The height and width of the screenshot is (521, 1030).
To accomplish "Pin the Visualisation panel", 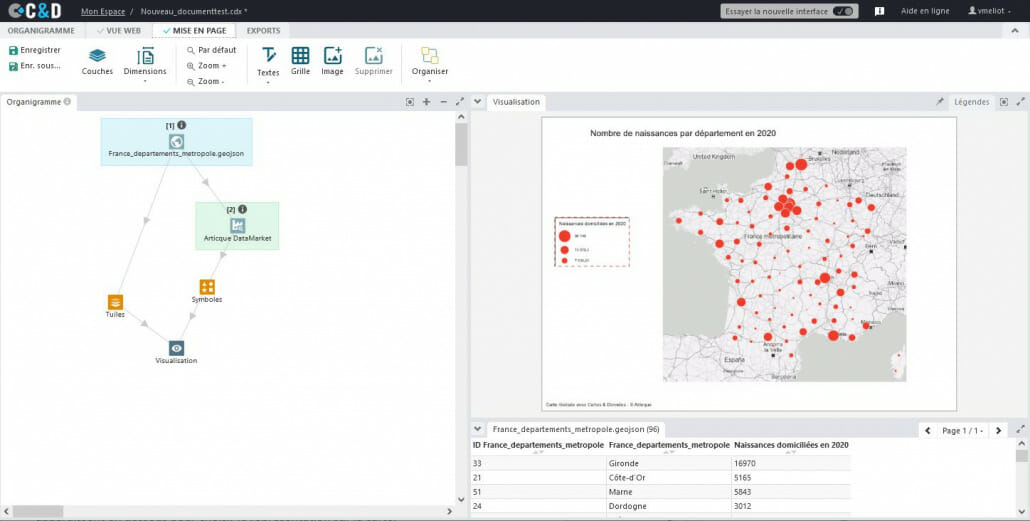I will pos(939,102).
